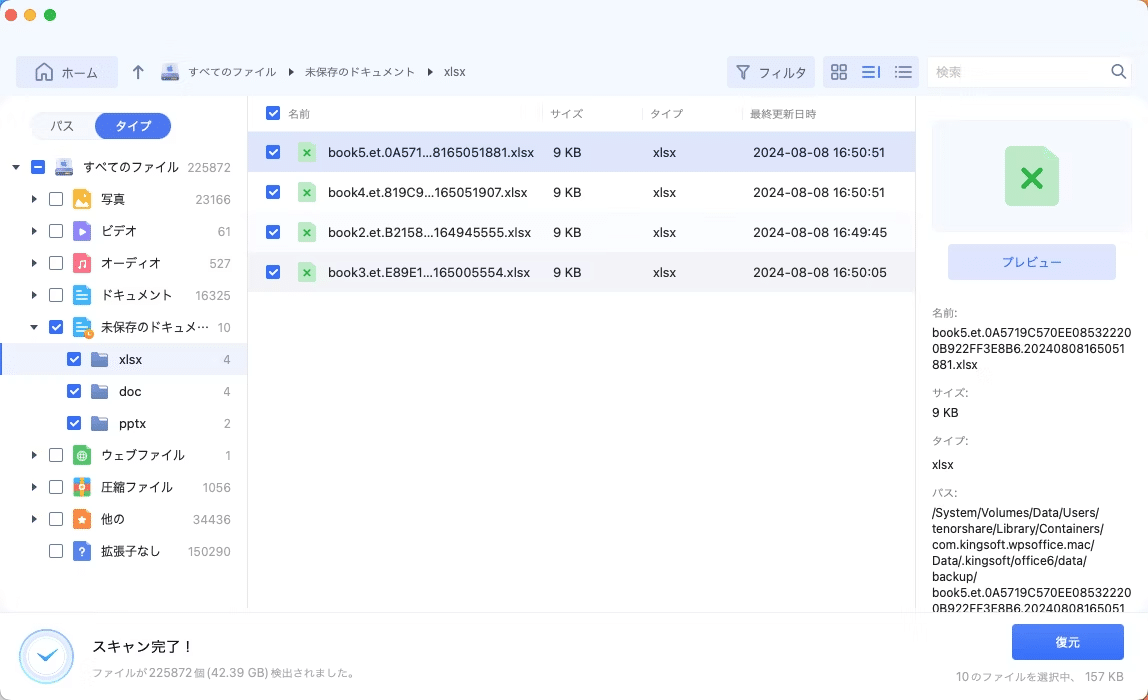Check the ビデオ category checkbox
The height and width of the screenshot is (700, 1148).
[x=56, y=231]
